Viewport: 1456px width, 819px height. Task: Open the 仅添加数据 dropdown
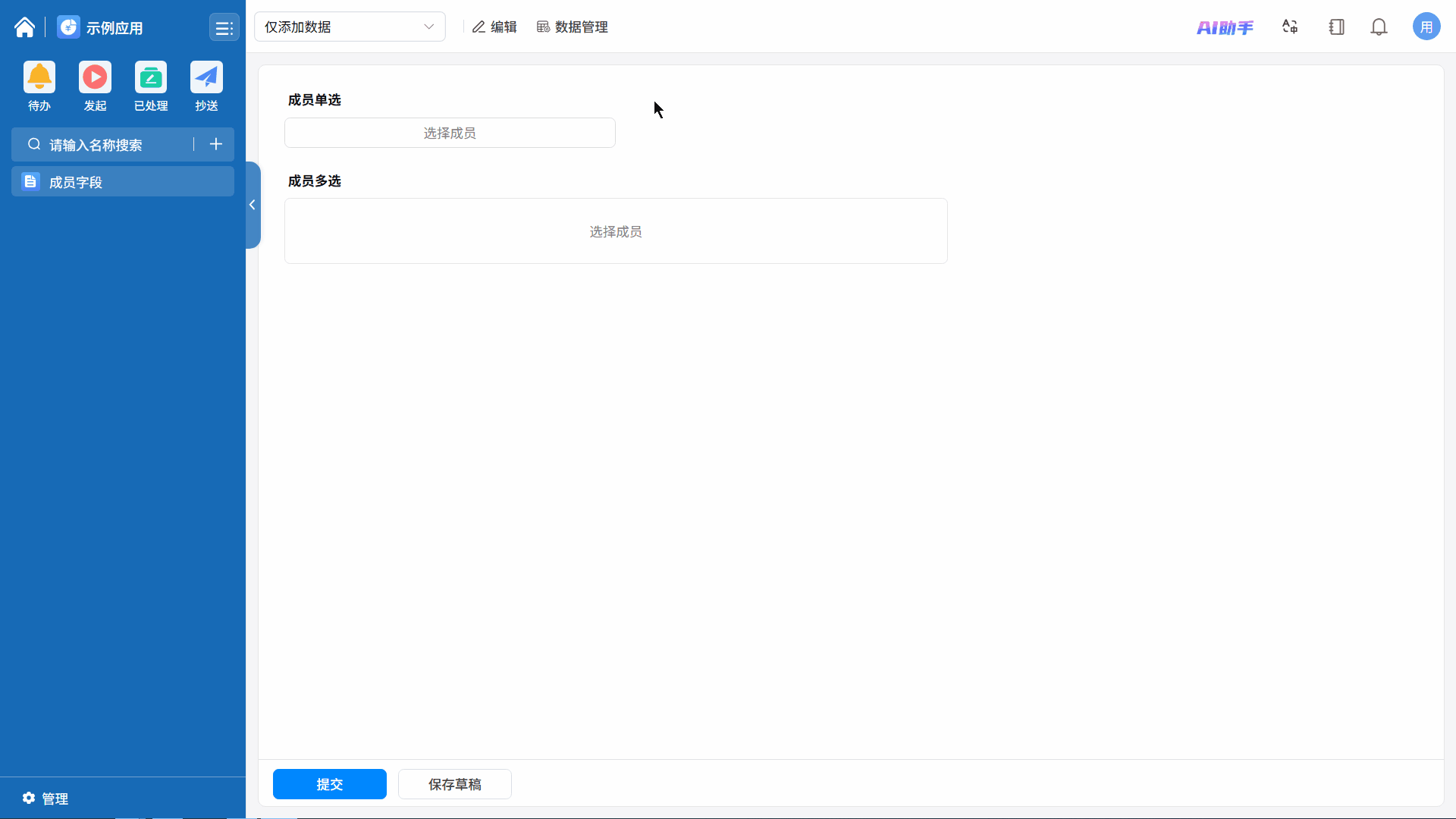pos(350,27)
